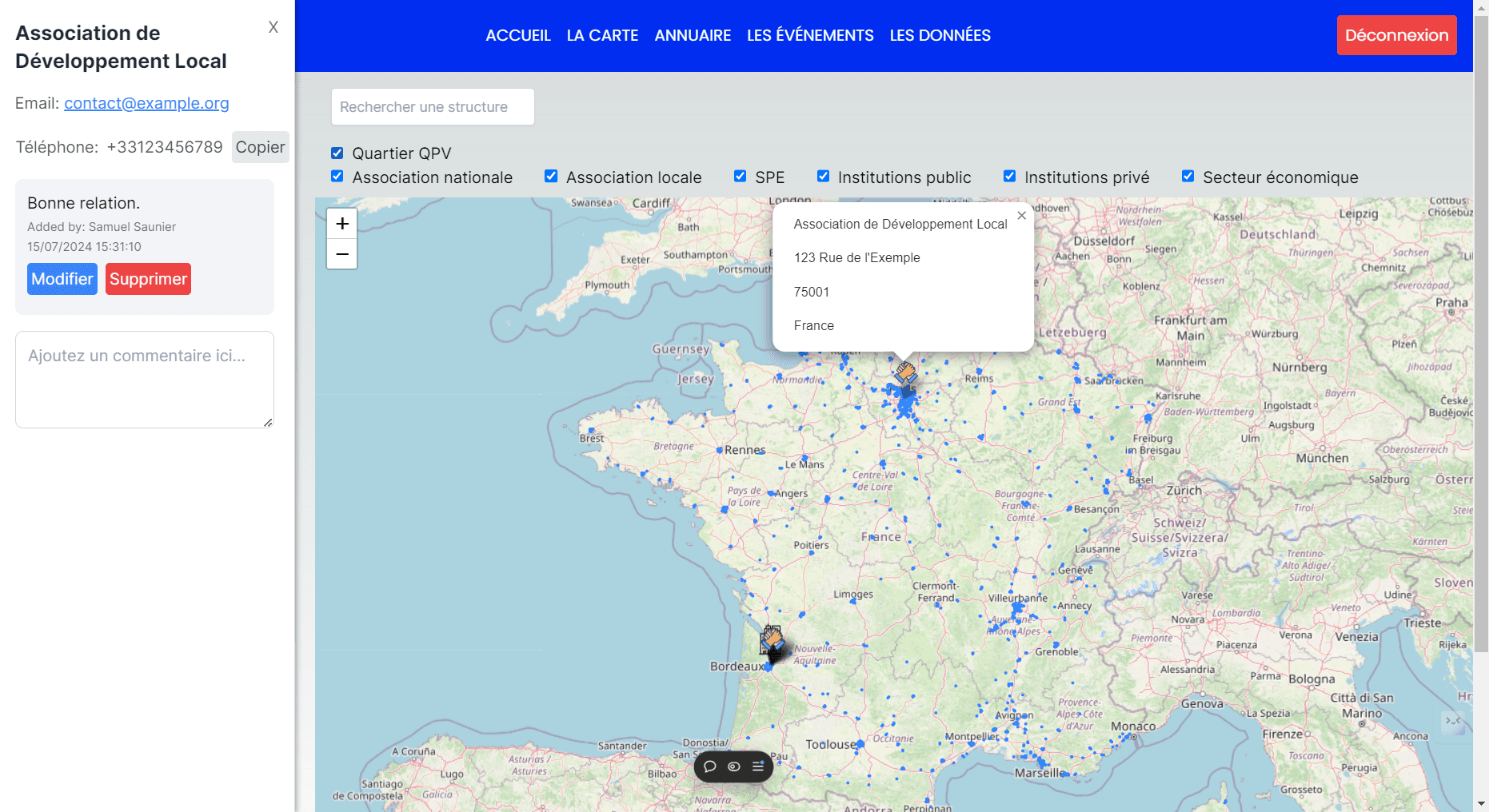Click the comment timestamp 15/07/2024 15:31:10

[x=84, y=247]
